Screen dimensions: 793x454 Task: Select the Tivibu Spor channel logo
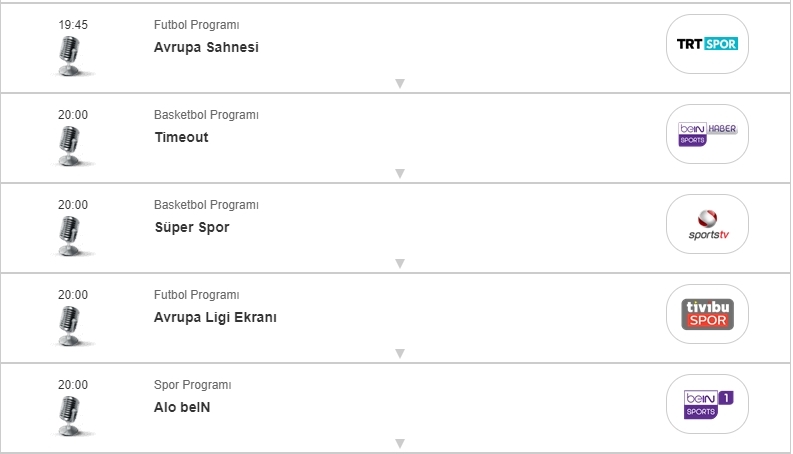[707, 314]
